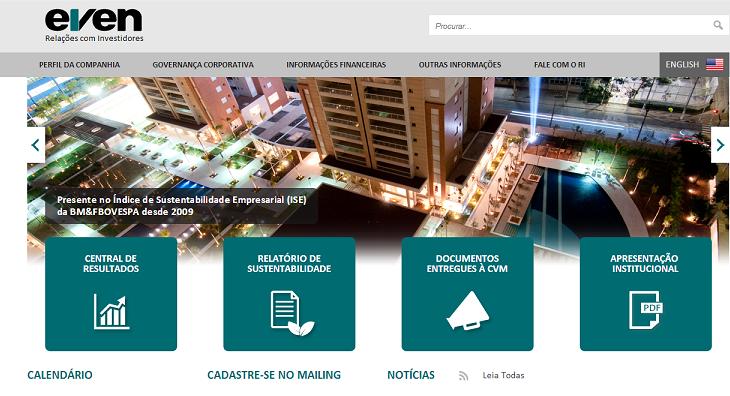Screen dimensions: 730x396
Task: Open the Governança Corporativa menu
Action: (x=203, y=65)
